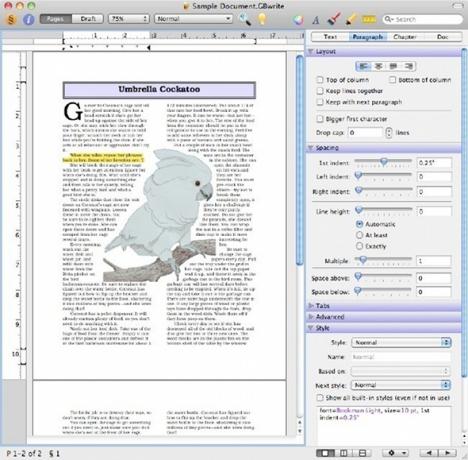This screenshot has height=460, width=468.
Task: Collapse the Spacing section
Action: (x=310, y=148)
